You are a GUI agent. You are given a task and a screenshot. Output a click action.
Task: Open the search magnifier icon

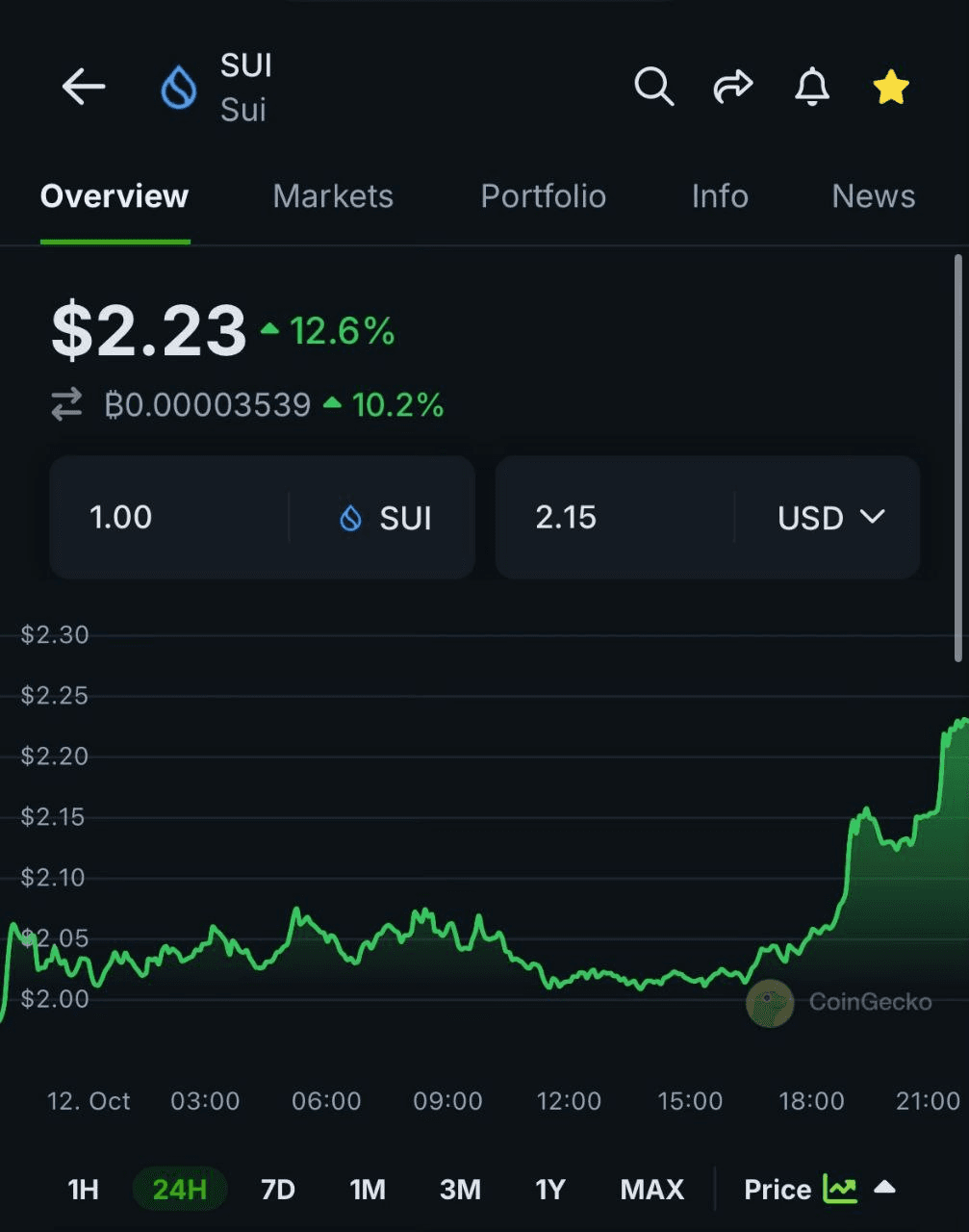pos(653,87)
